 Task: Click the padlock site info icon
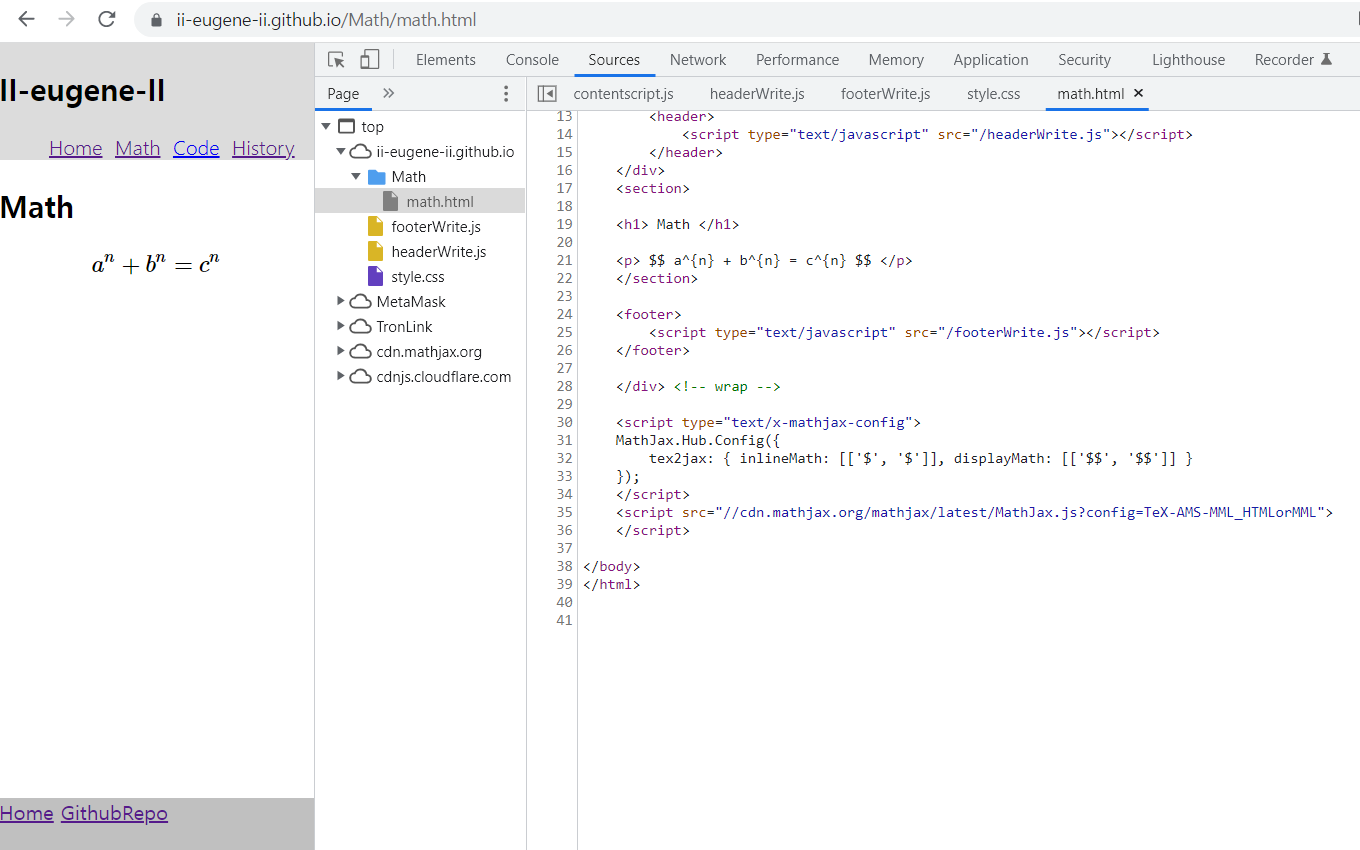[x=156, y=20]
